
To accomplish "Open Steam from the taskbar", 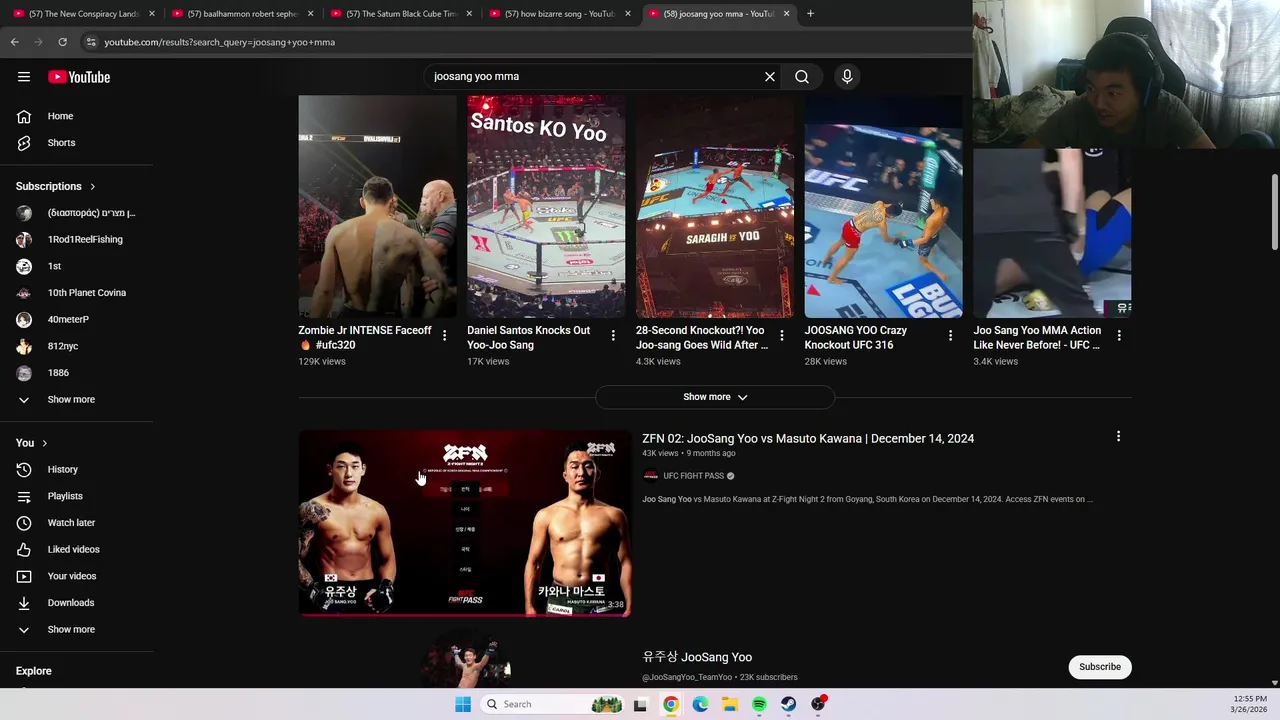I will [789, 704].
